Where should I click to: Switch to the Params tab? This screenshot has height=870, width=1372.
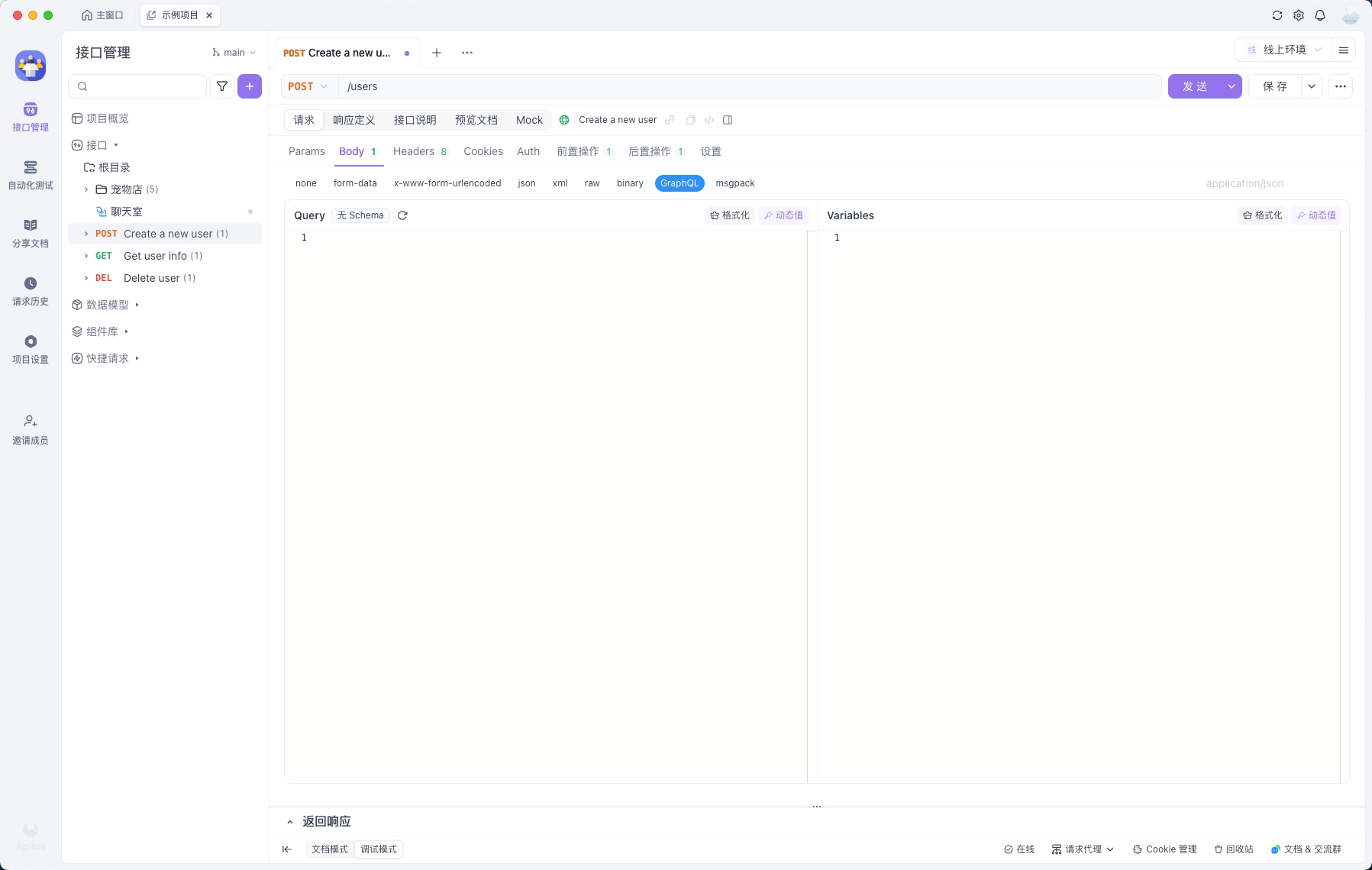[307, 151]
